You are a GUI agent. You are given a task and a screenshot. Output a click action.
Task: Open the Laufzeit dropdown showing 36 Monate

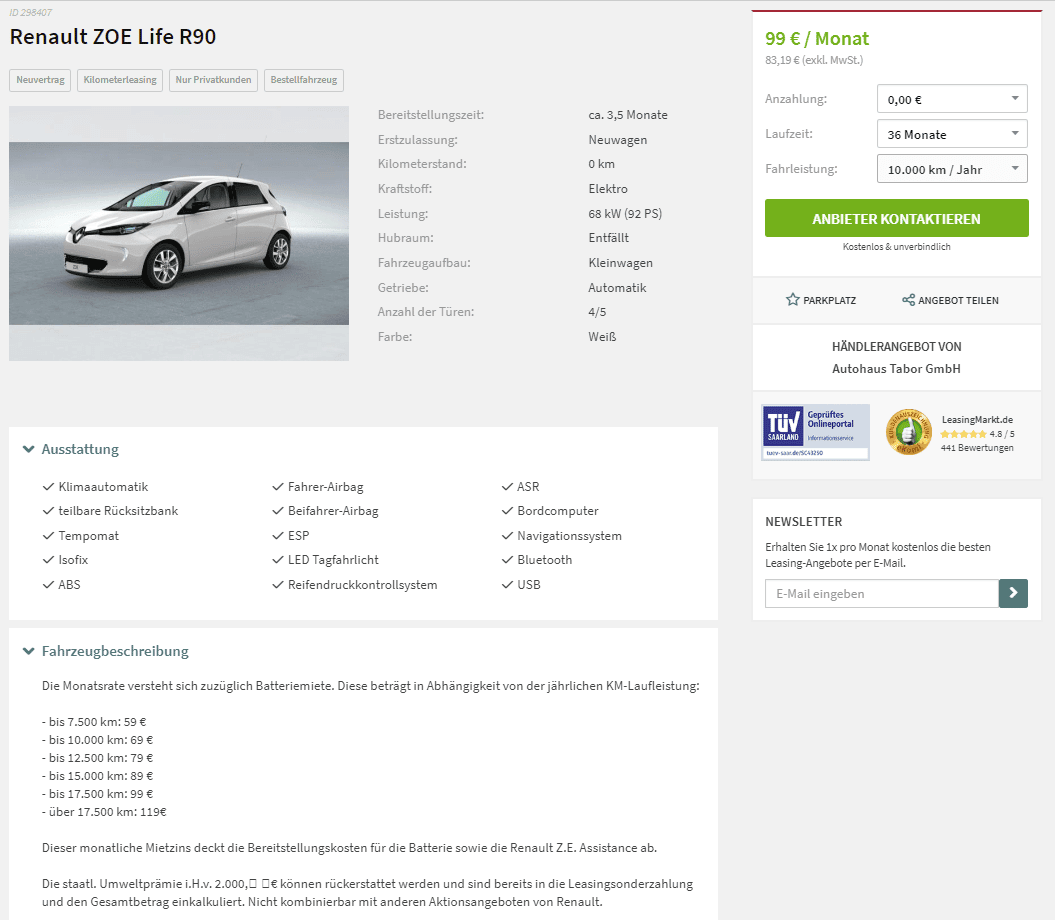click(952, 134)
